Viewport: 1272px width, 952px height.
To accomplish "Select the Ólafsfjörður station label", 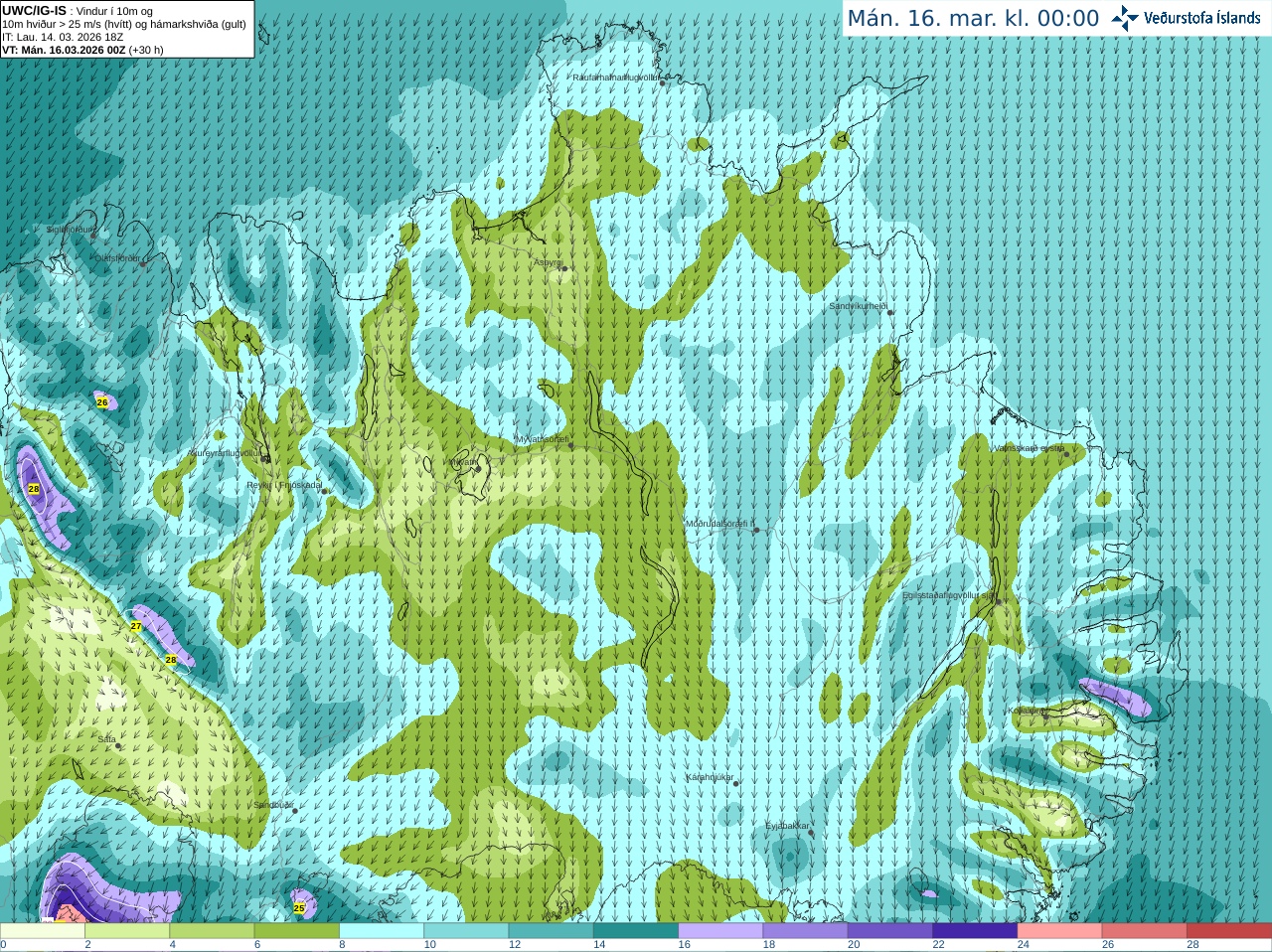I will (x=117, y=258).
